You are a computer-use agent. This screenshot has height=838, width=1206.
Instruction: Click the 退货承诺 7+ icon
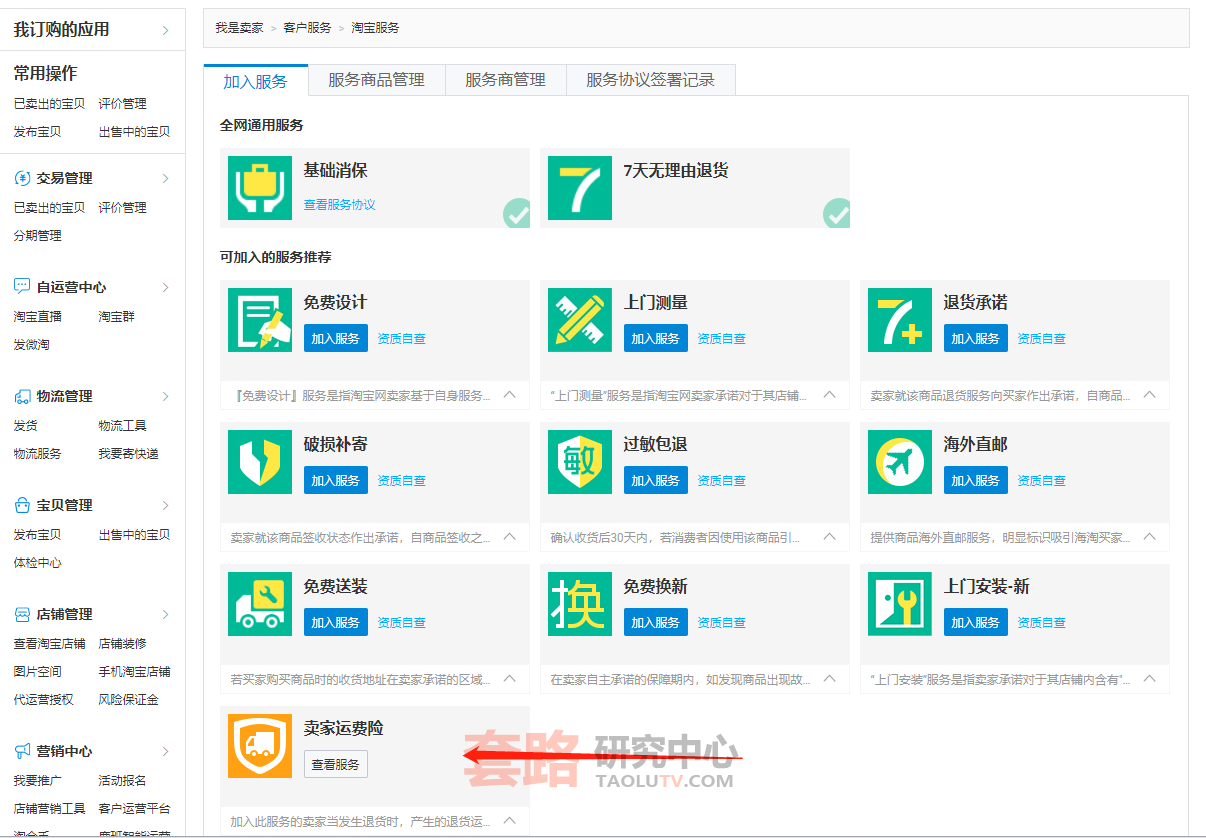coord(900,320)
